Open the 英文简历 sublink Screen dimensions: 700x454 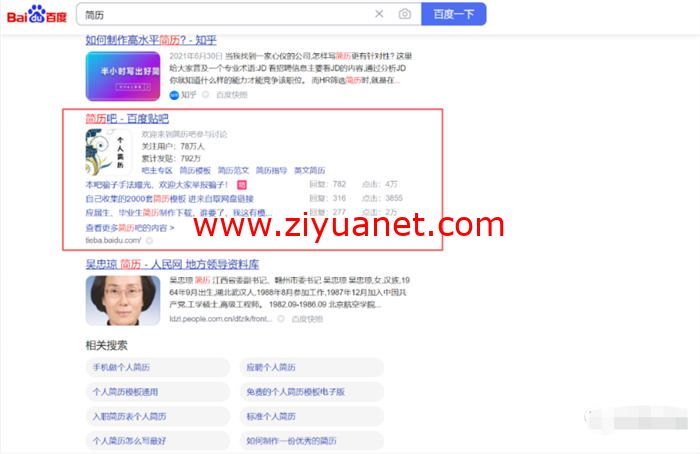tap(309, 171)
